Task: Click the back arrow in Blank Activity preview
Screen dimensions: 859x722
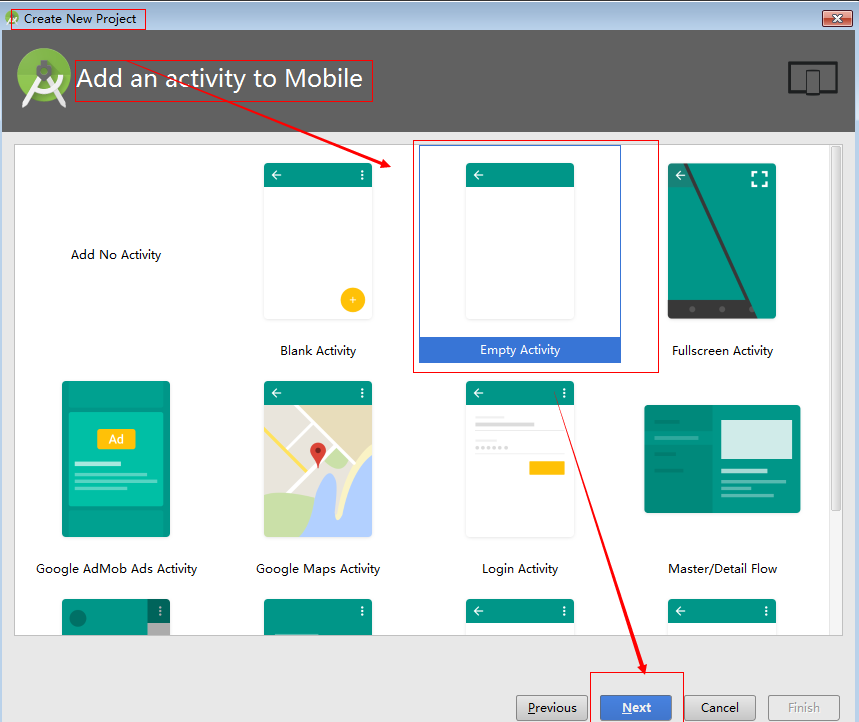Action: pos(277,175)
